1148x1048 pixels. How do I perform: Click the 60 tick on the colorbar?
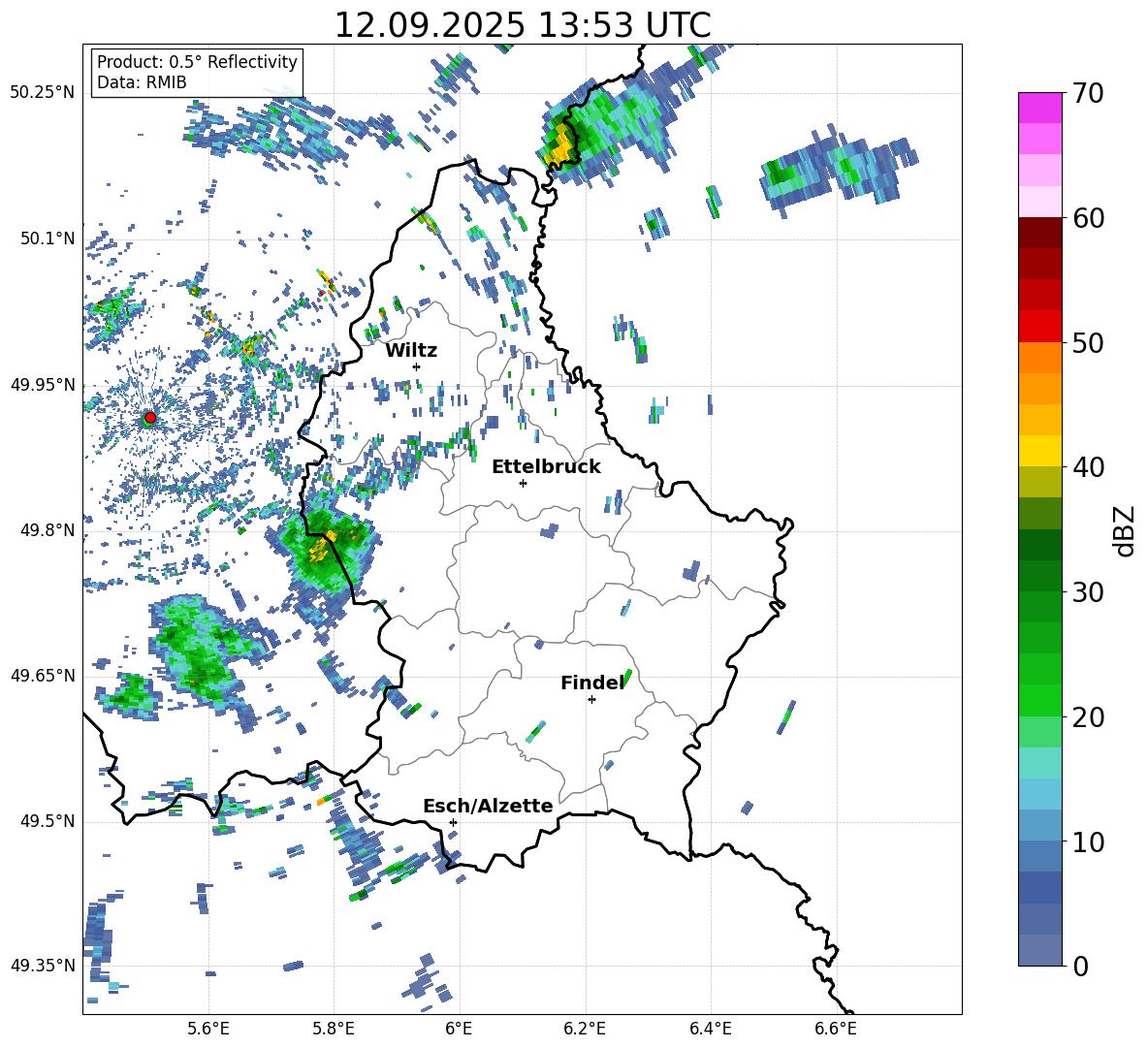click(x=1089, y=218)
